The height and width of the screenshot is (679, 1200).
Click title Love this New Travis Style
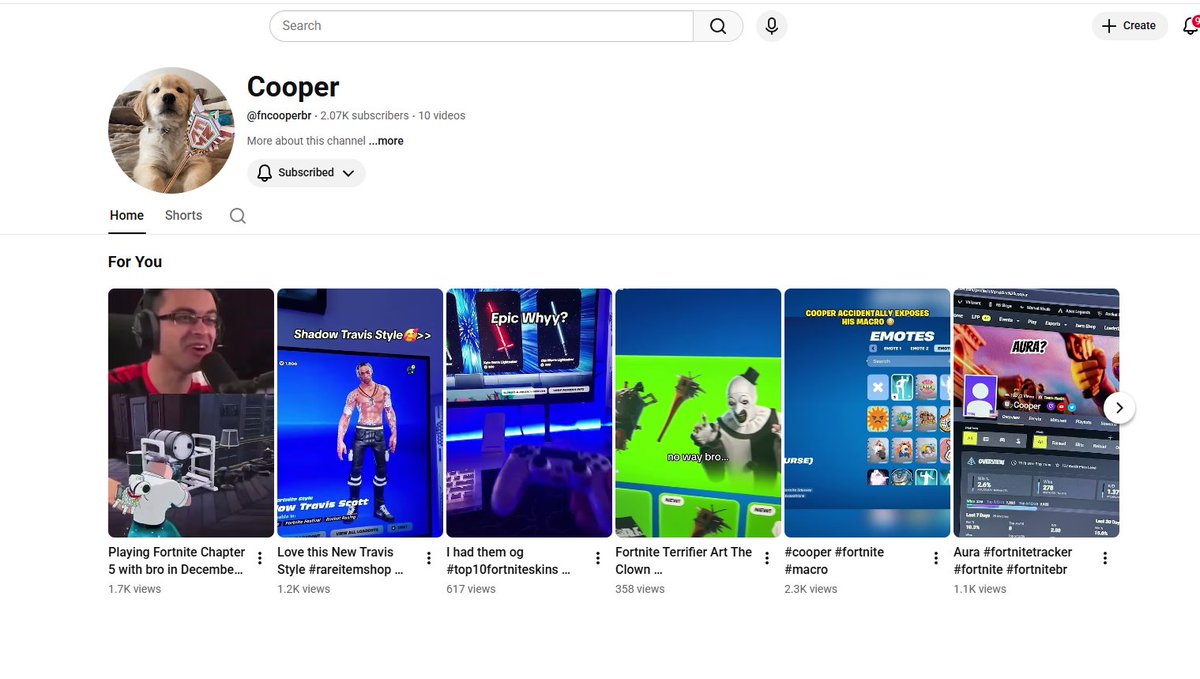(341, 561)
